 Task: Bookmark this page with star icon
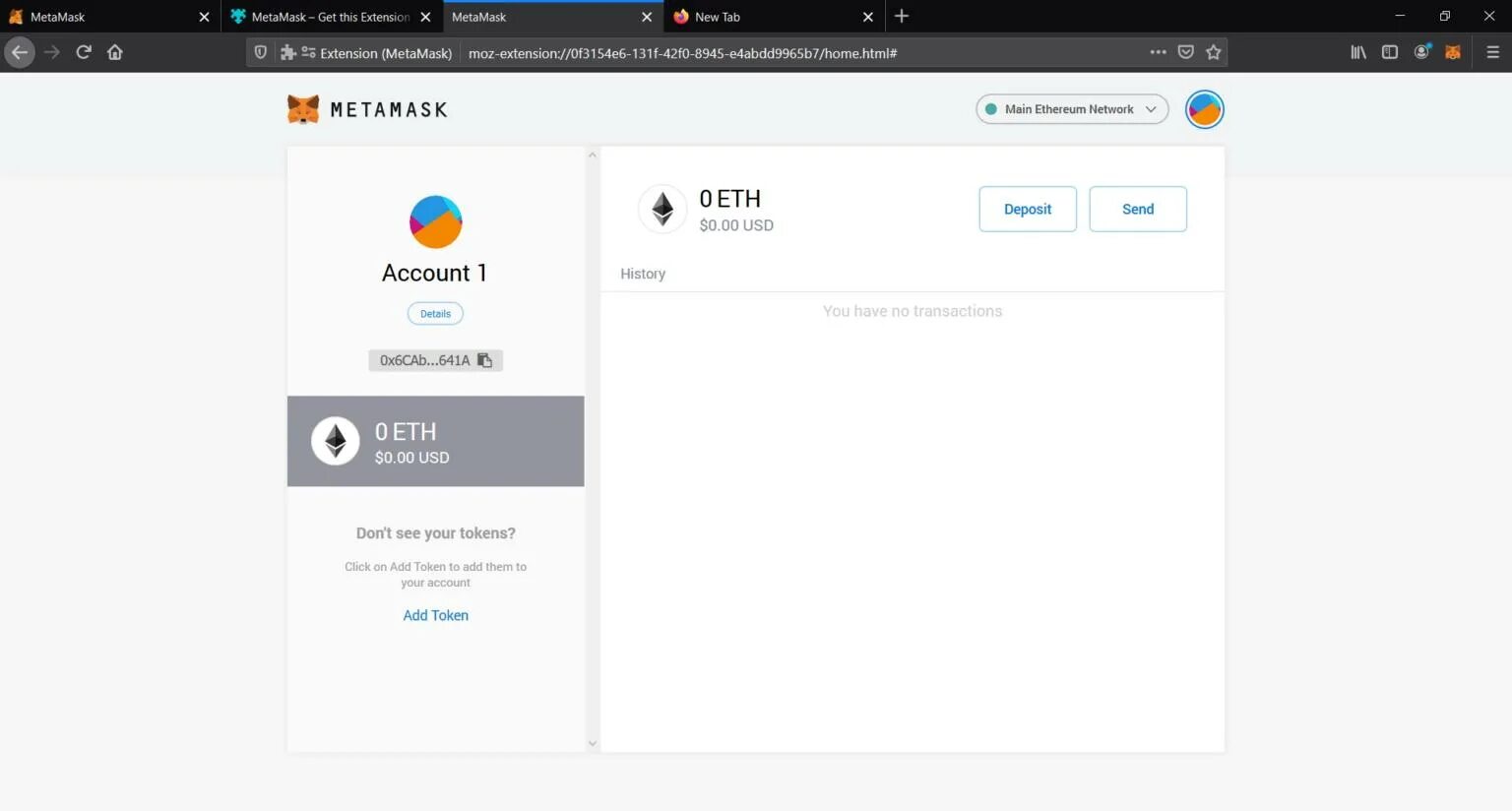[x=1214, y=52]
